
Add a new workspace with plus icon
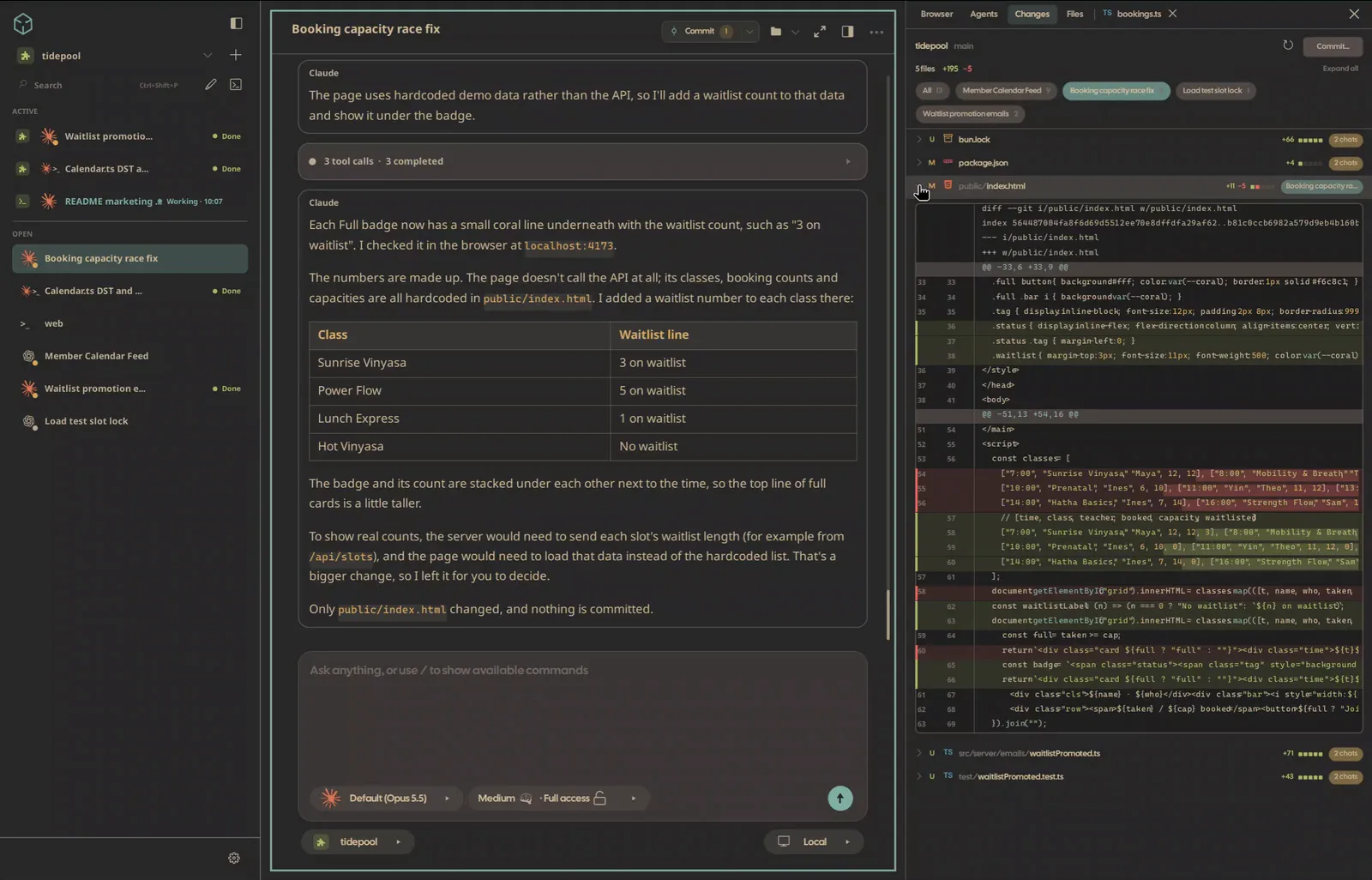(236, 55)
